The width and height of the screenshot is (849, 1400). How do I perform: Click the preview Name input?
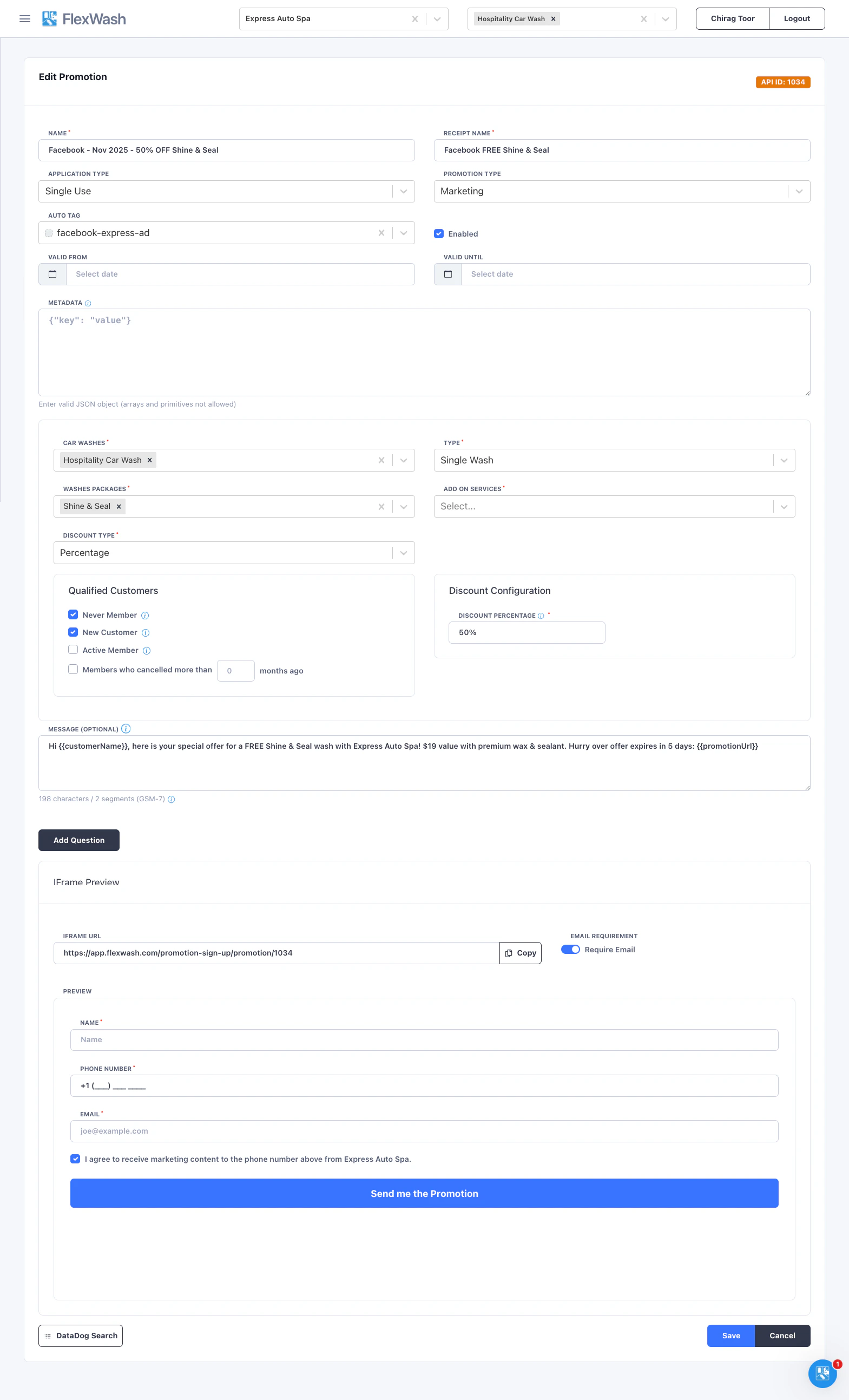[424, 1040]
